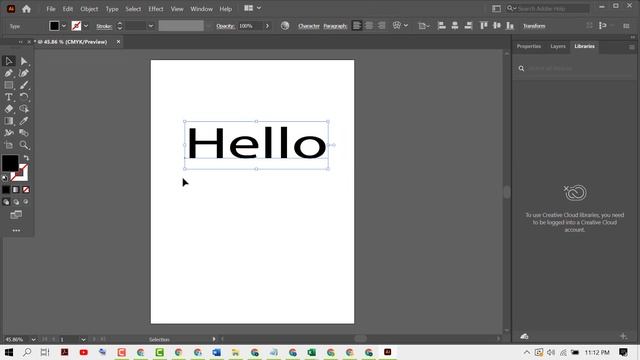Open the Paragraph panel link

coord(335,26)
